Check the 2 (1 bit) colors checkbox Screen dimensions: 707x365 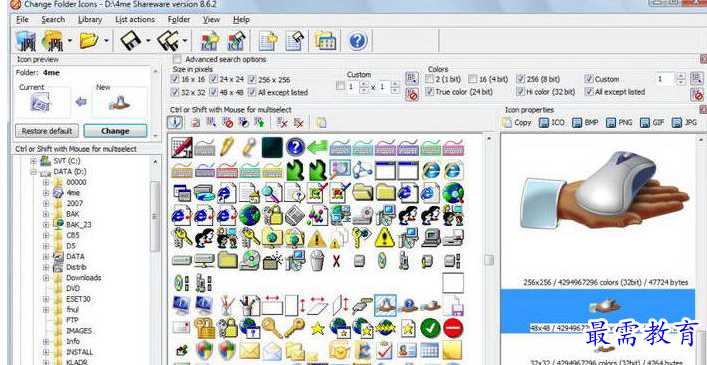[429, 79]
